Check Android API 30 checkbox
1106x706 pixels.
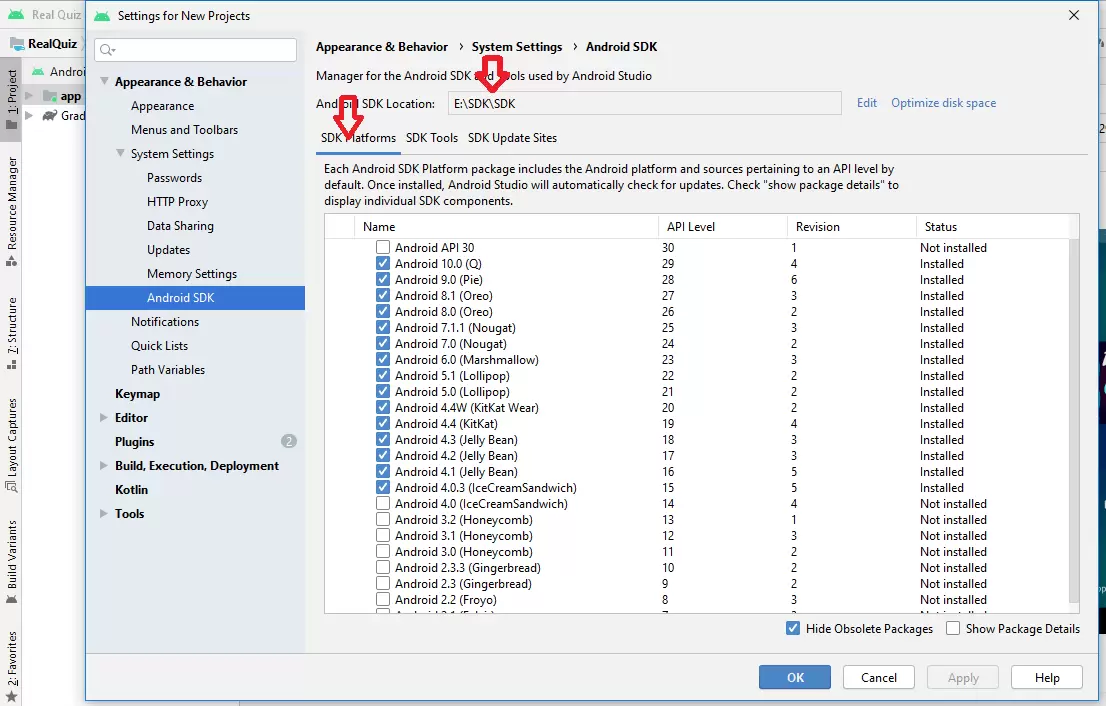tap(383, 248)
